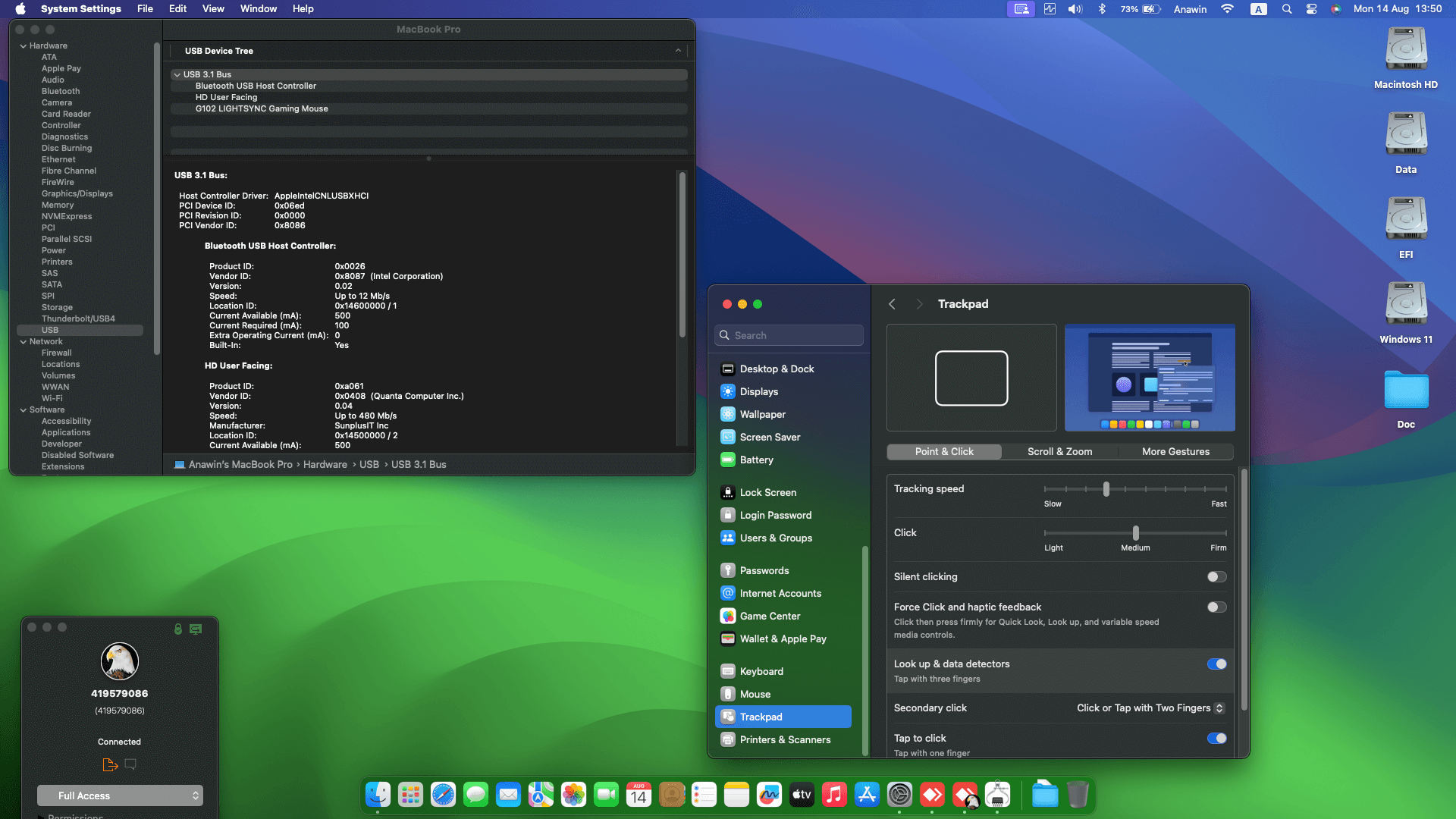Click the Wallpaper sidebar icon
1456x819 pixels.
coord(727,415)
